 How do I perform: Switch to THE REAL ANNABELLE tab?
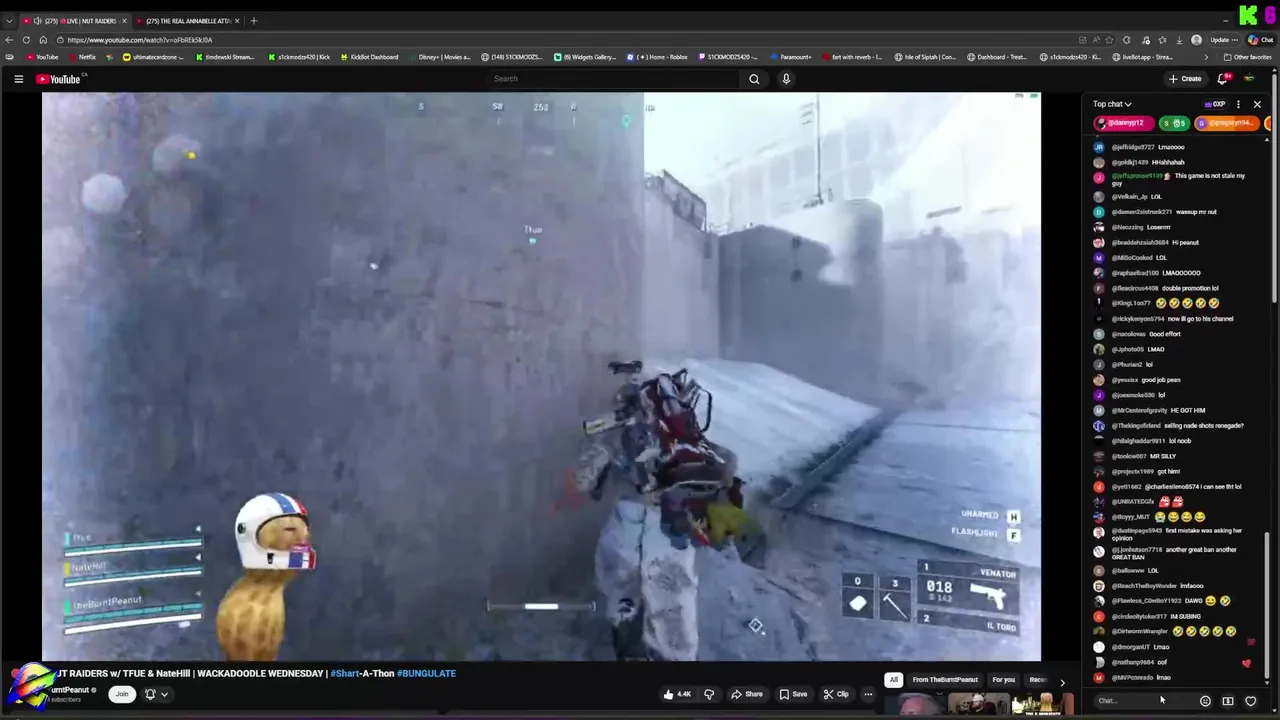click(x=188, y=20)
